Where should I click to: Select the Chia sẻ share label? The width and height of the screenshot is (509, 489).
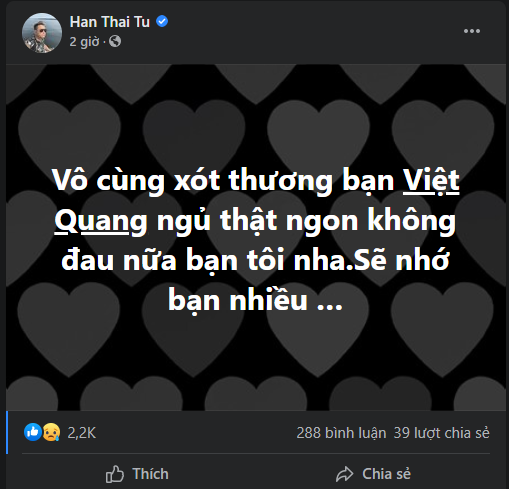386,474
